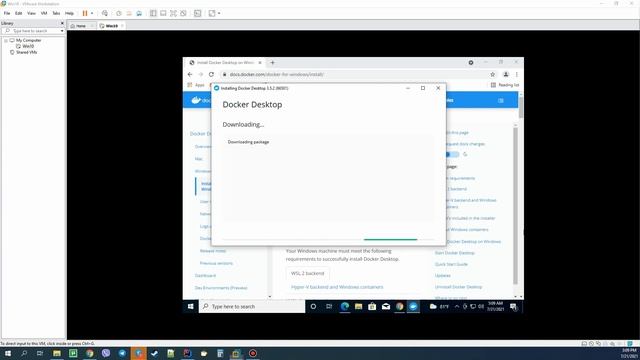640x360 pixels.
Task: Open the Previous versions sidebar link
Action: click(216, 263)
